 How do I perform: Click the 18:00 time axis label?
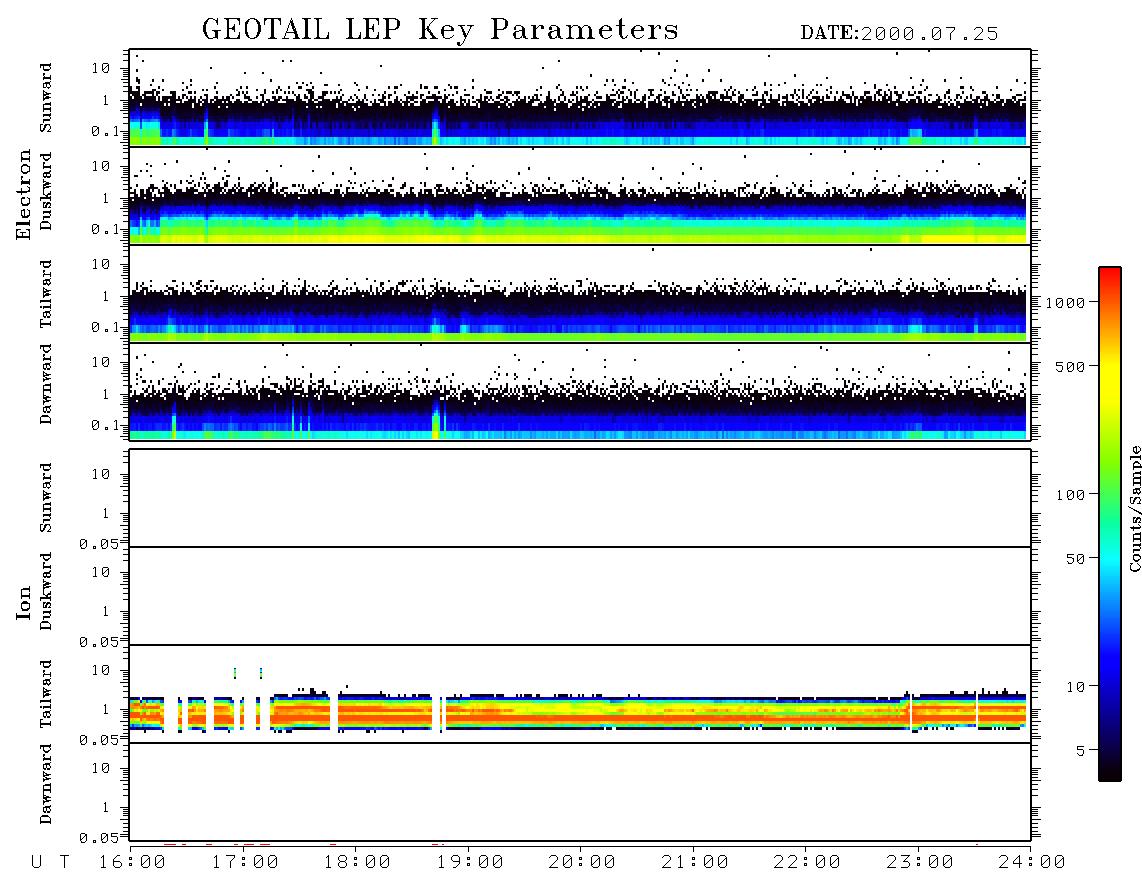pos(358,862)
